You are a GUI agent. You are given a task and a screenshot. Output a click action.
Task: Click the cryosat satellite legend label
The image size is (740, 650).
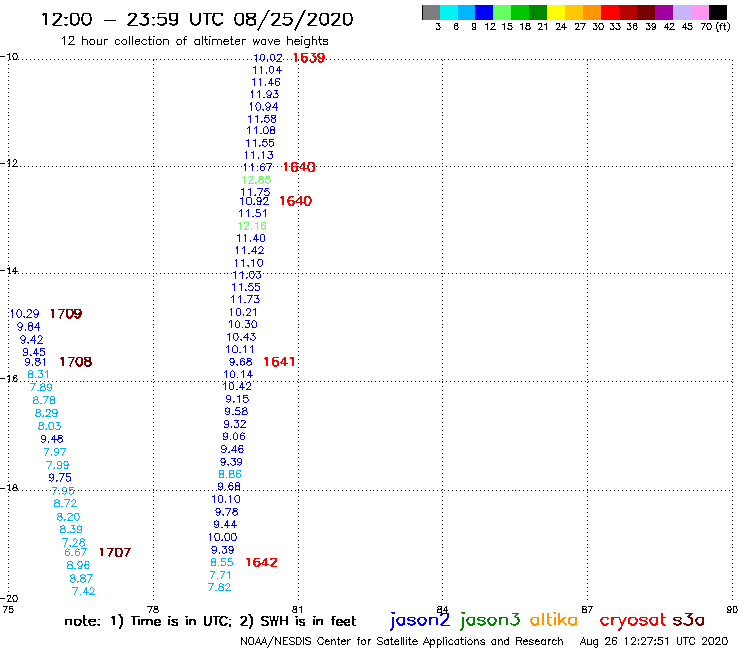[x=633, y=620]
